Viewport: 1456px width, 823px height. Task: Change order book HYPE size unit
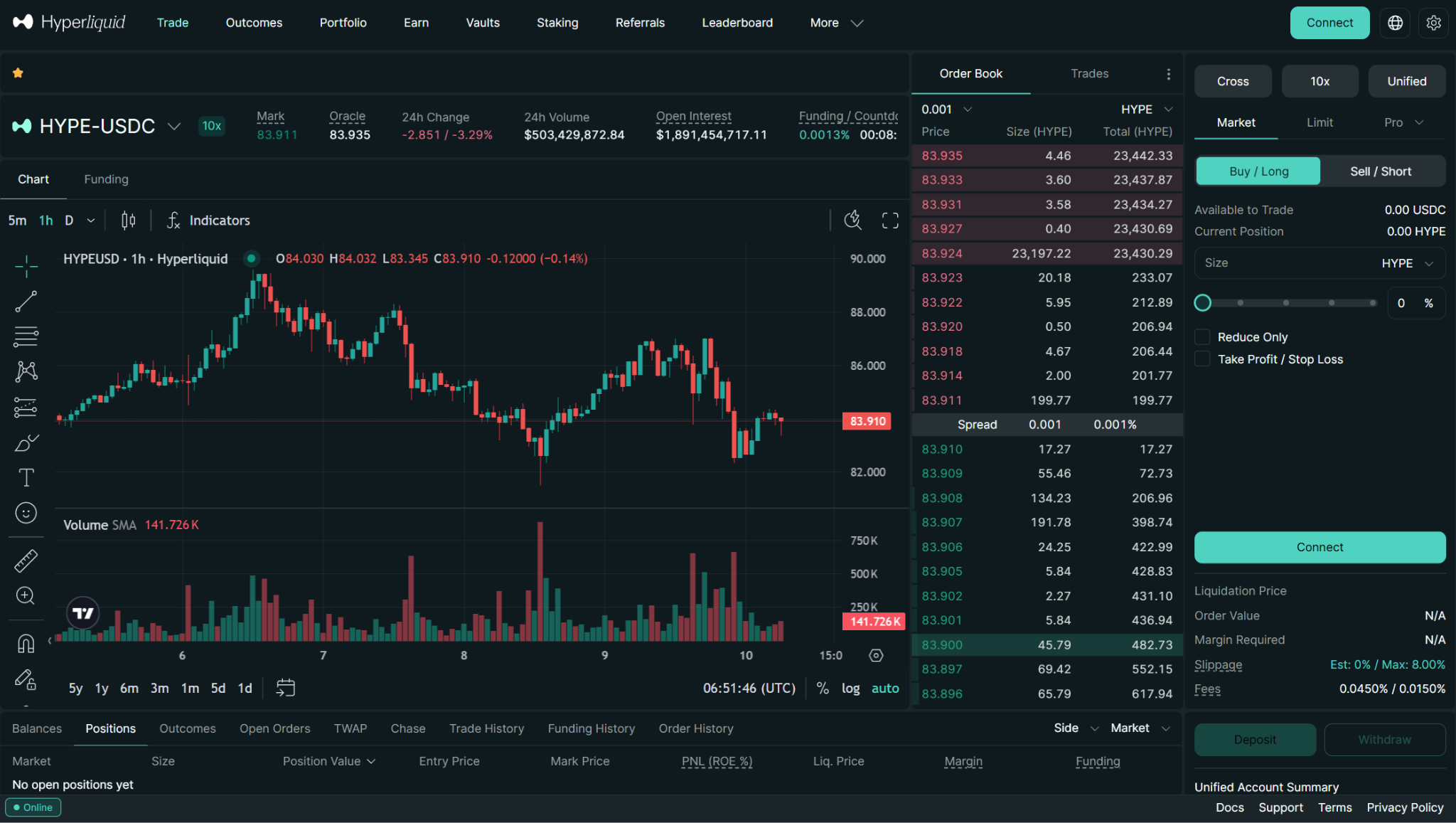pos(1147,109)
